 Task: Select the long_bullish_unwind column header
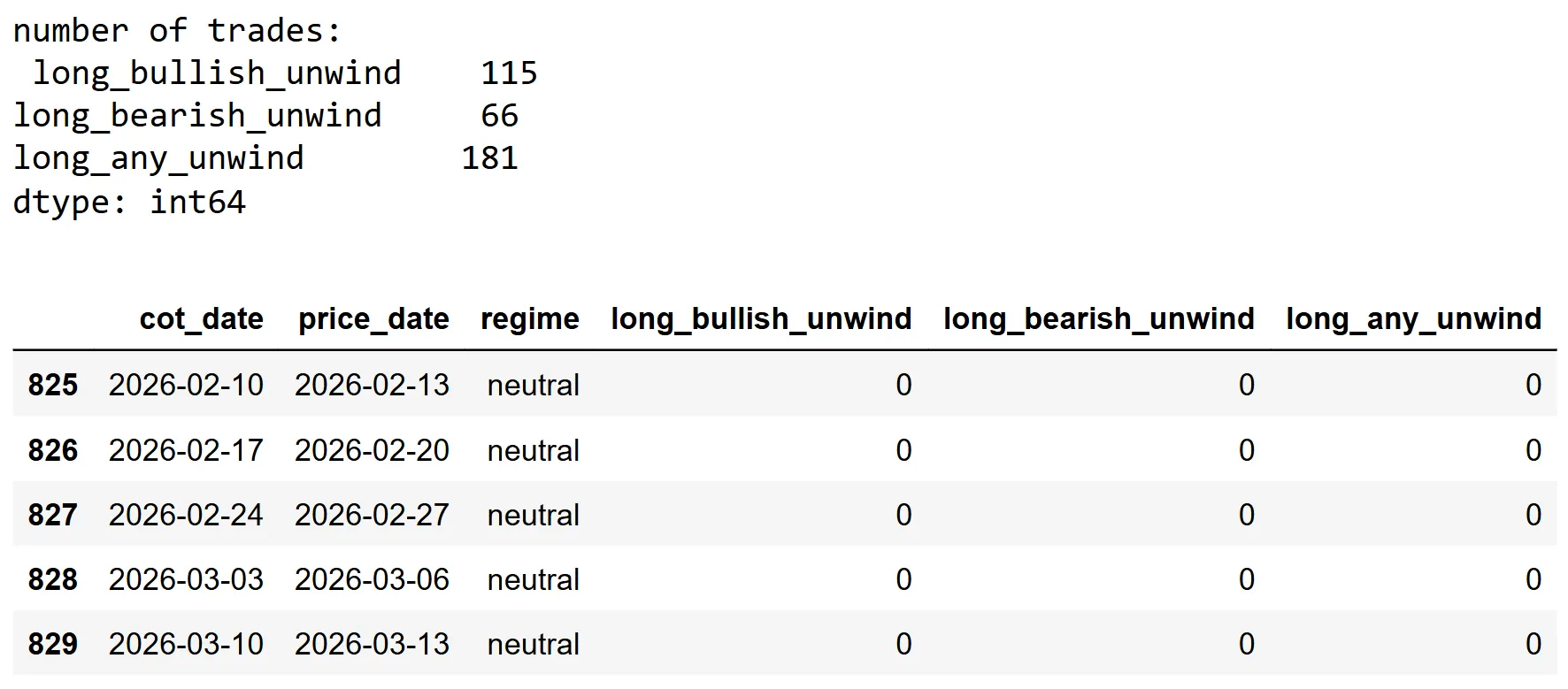tap(760, 318)
